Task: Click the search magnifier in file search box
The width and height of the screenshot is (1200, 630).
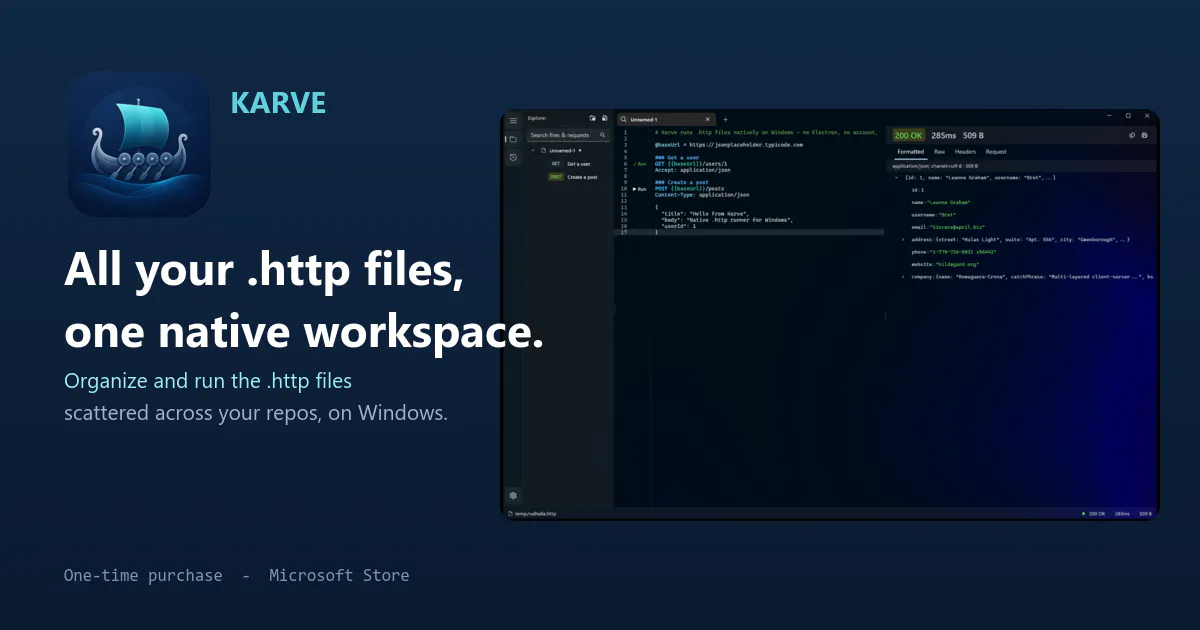Action: 602,134
